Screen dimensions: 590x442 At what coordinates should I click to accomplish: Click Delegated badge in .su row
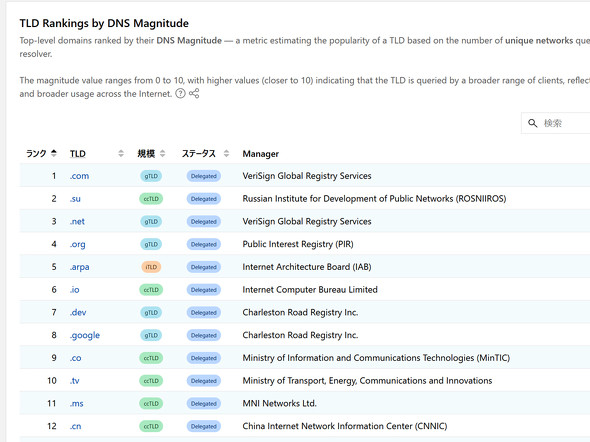tap(204, 199)
